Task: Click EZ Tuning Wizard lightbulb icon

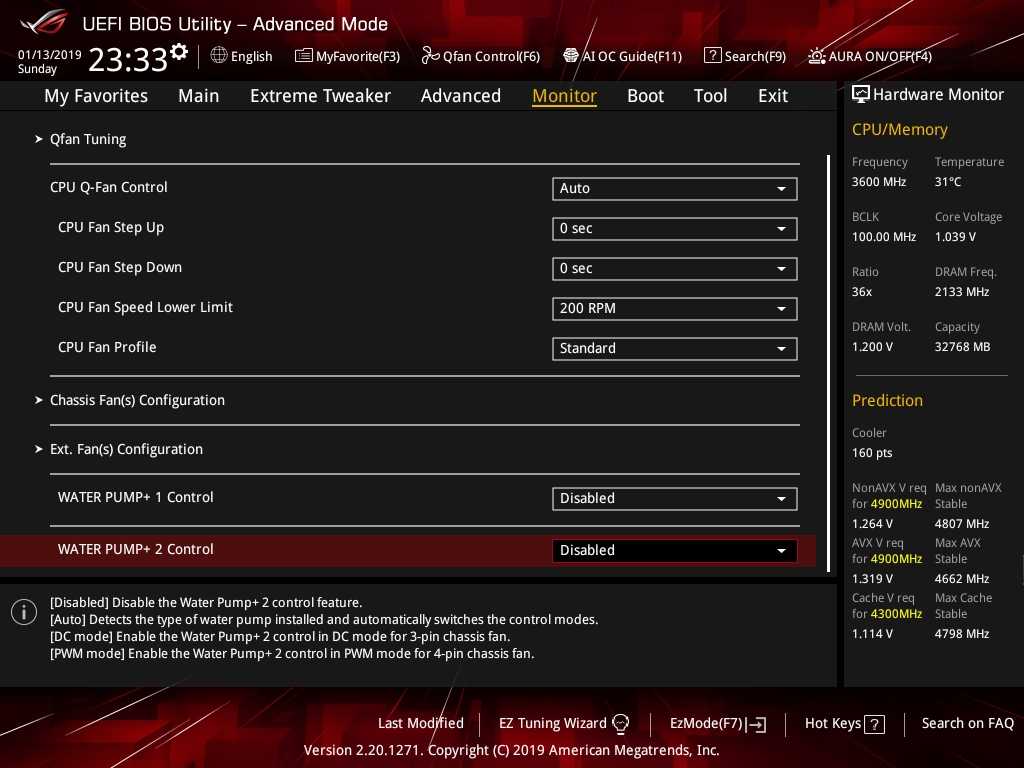Action: click(621, 724)
